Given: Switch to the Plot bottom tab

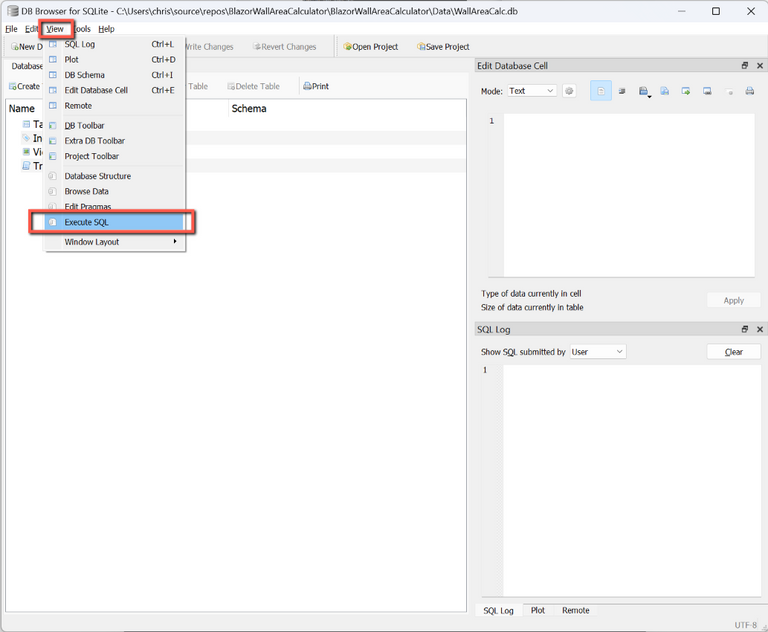Looking at the screenshot, I should click(538, 610).
